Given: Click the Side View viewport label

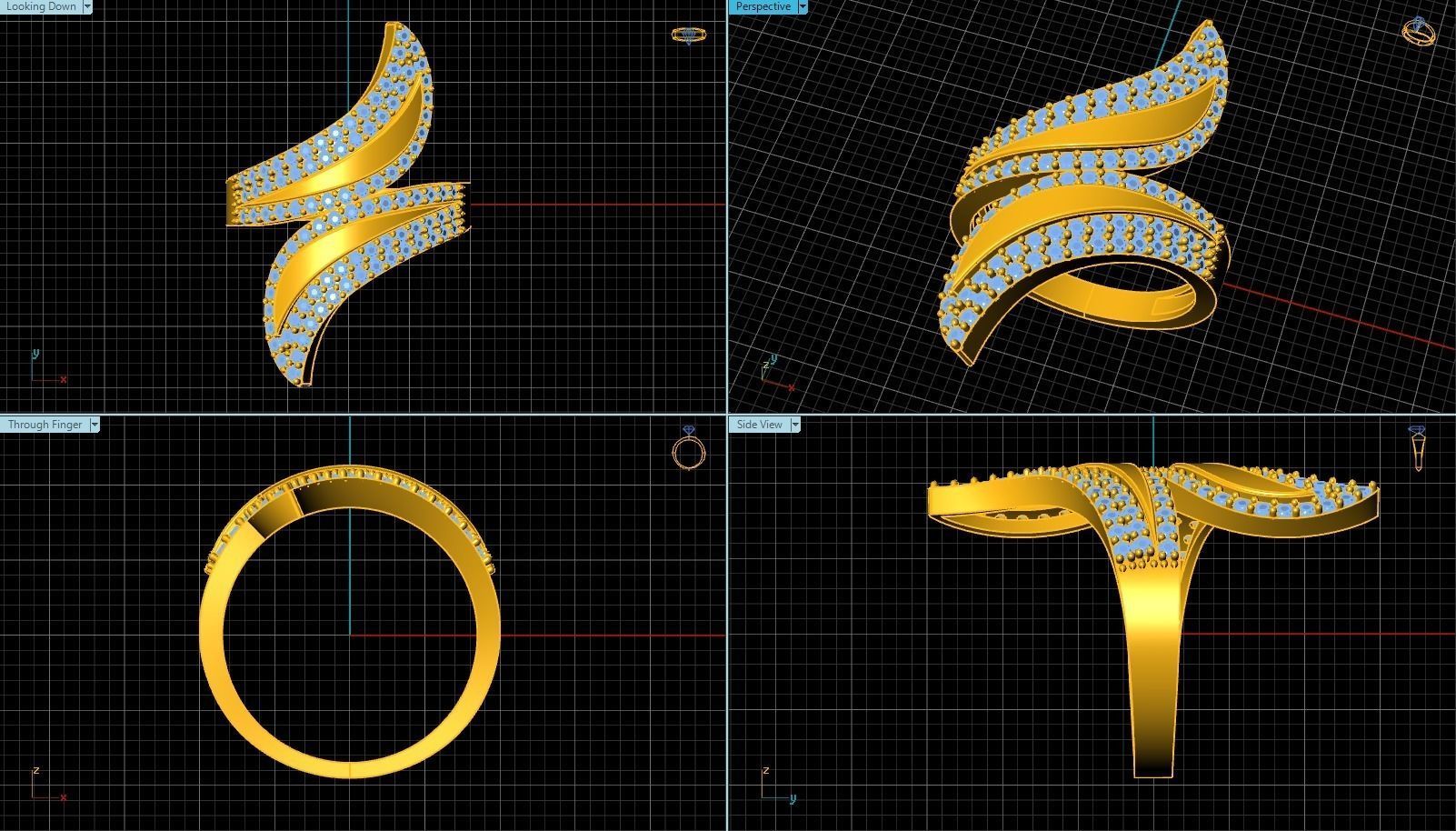Looking at the screenshot, I should [760, 425].
